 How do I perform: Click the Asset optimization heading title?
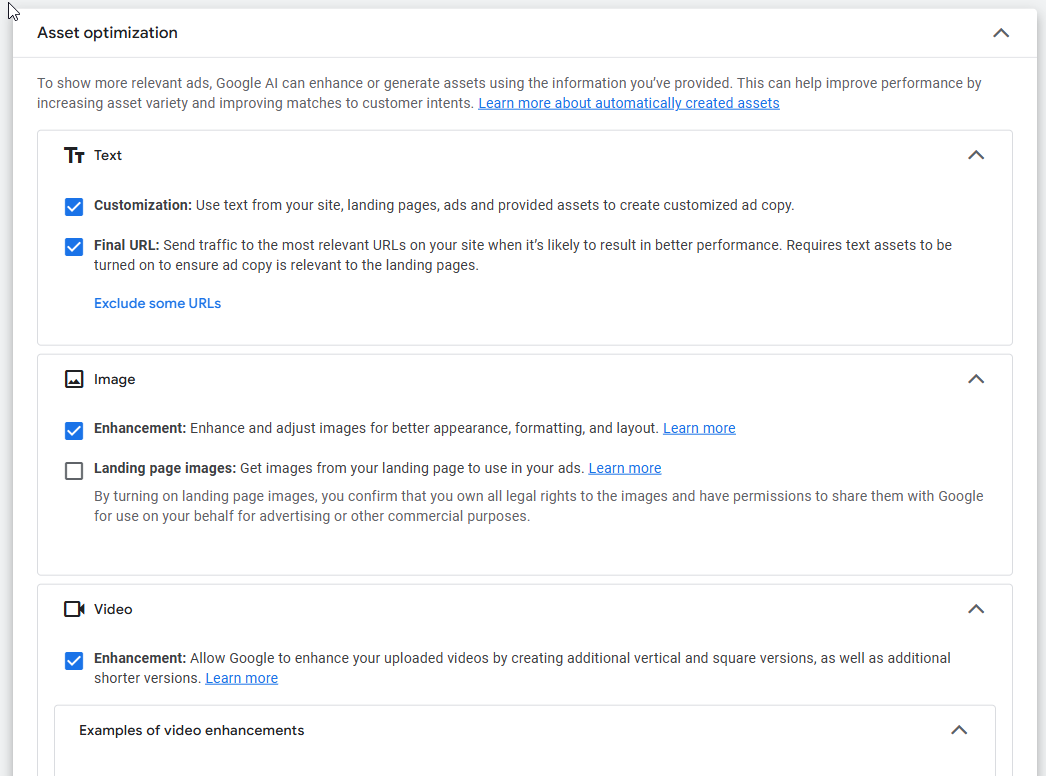point(107,33)
